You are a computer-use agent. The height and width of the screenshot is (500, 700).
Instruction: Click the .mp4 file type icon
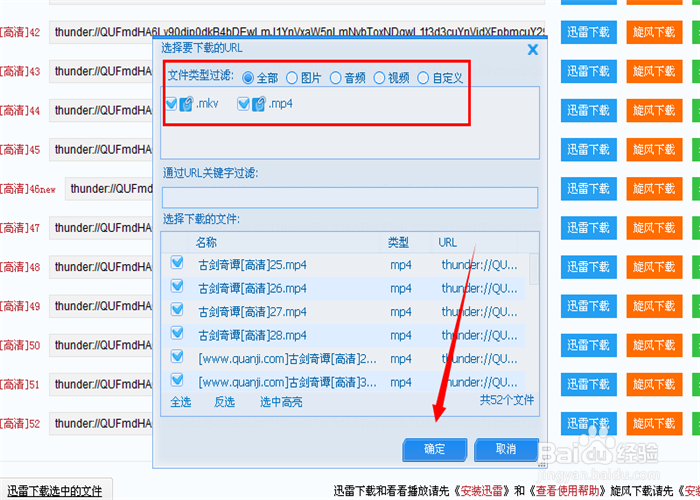tap(259, 104)
